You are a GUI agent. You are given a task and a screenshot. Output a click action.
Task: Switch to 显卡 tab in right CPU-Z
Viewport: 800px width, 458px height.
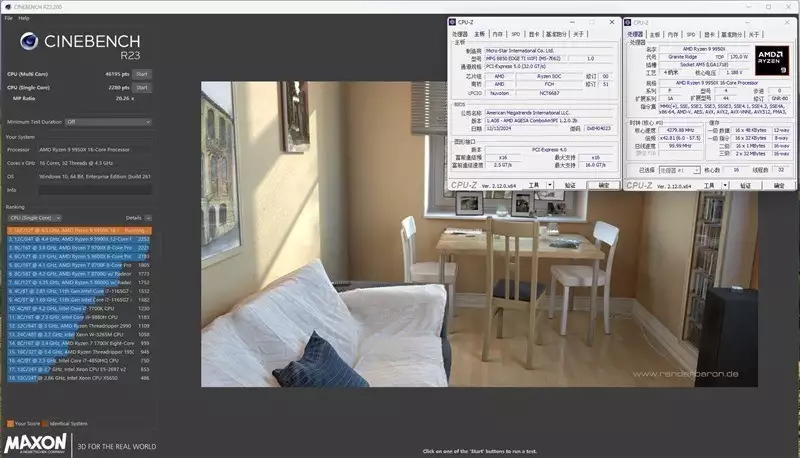tap(709, 35)
